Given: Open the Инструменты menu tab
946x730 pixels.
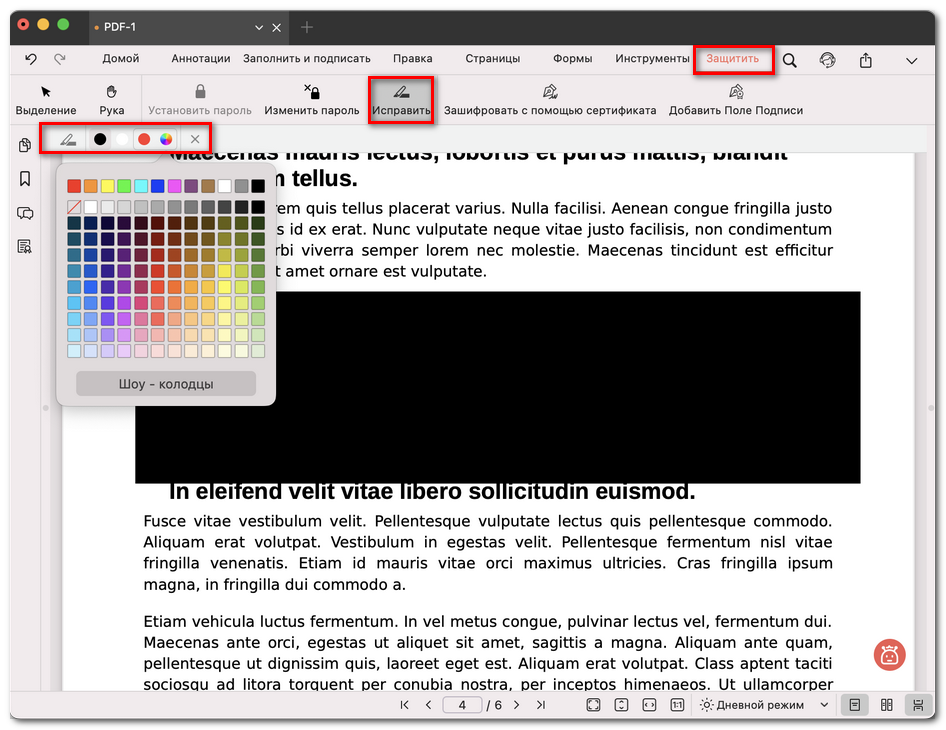Looking at the screenshot, I should (652, 59).
